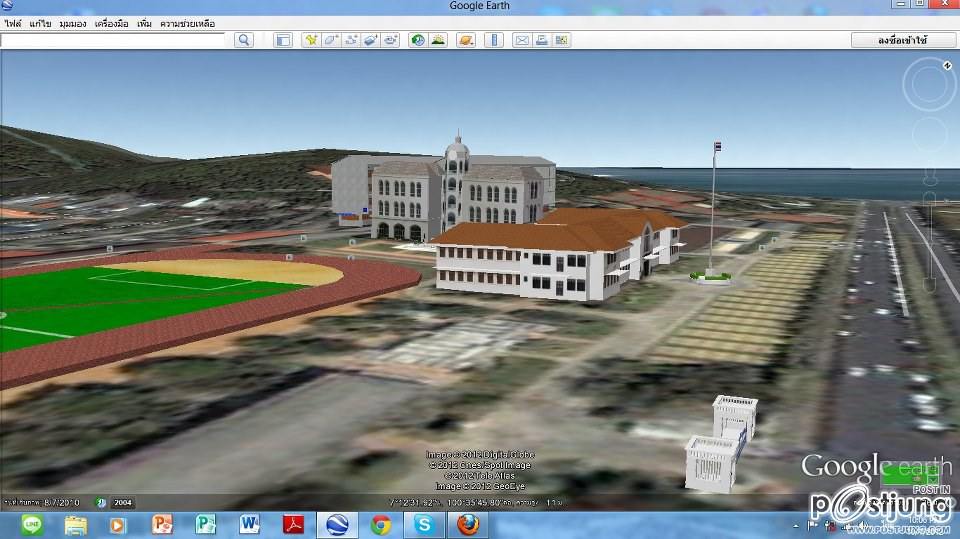Open Skype from the taskbar
Screen dimensions: 960x539
tap(424, 525)
